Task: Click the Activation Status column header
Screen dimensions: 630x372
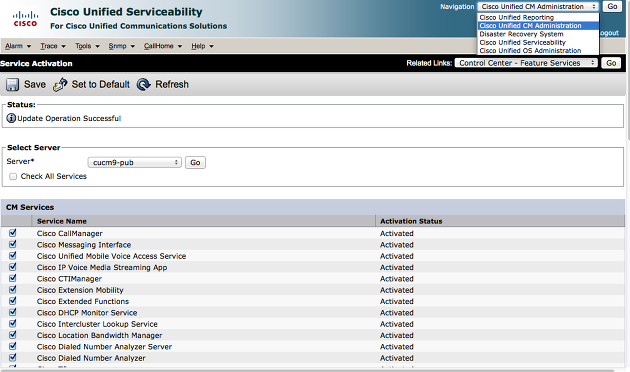Action: click(411, 221)
